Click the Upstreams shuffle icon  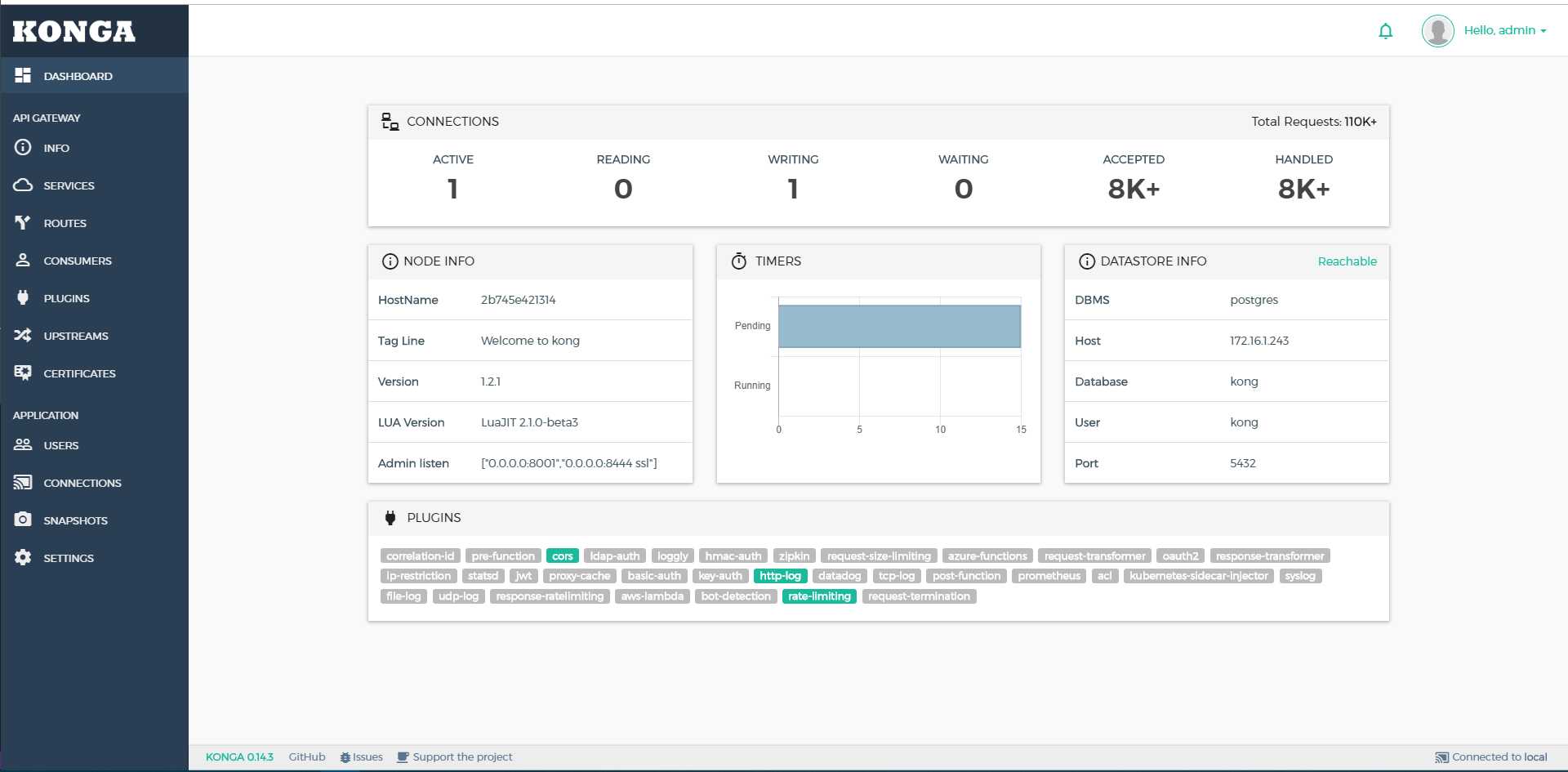point(23,335)
